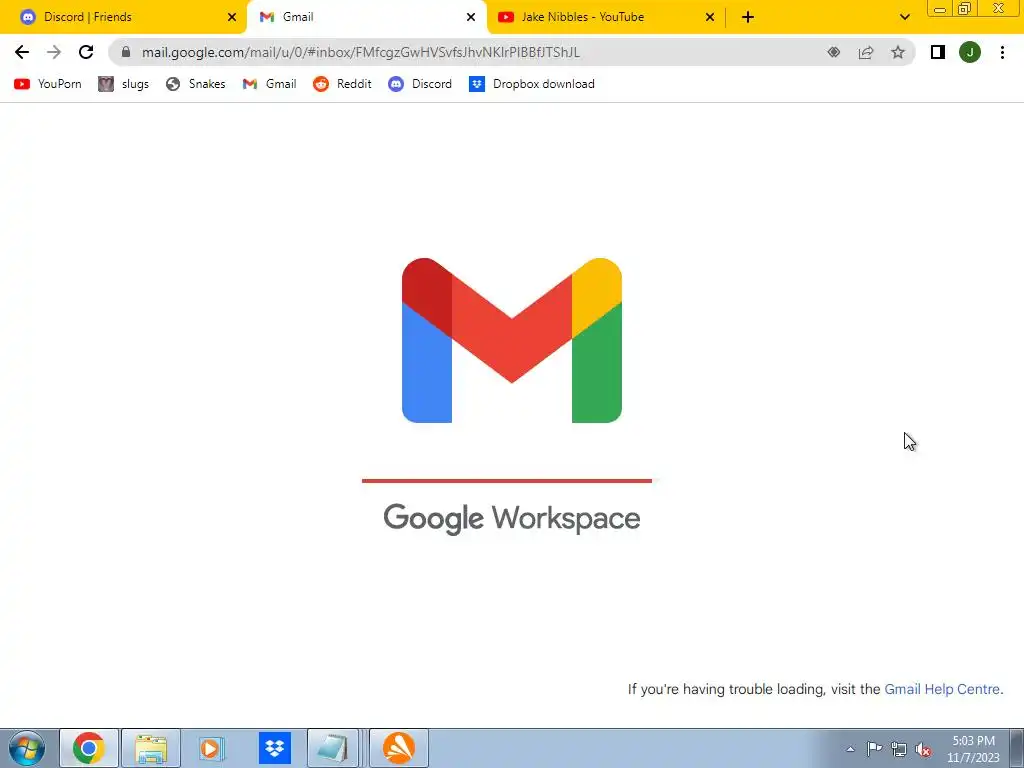Open Dropbox from the taskbar
The height and width of the screenshot is (768, 1024).
coord(274,748)
